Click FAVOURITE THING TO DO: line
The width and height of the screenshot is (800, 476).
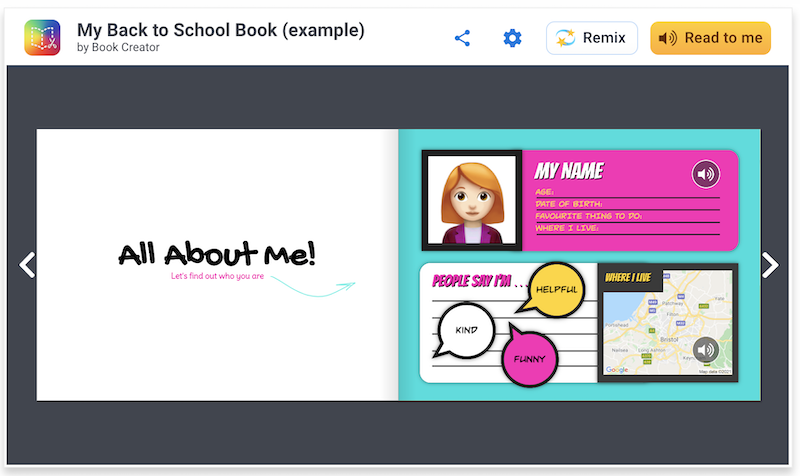tap(628, 216)
